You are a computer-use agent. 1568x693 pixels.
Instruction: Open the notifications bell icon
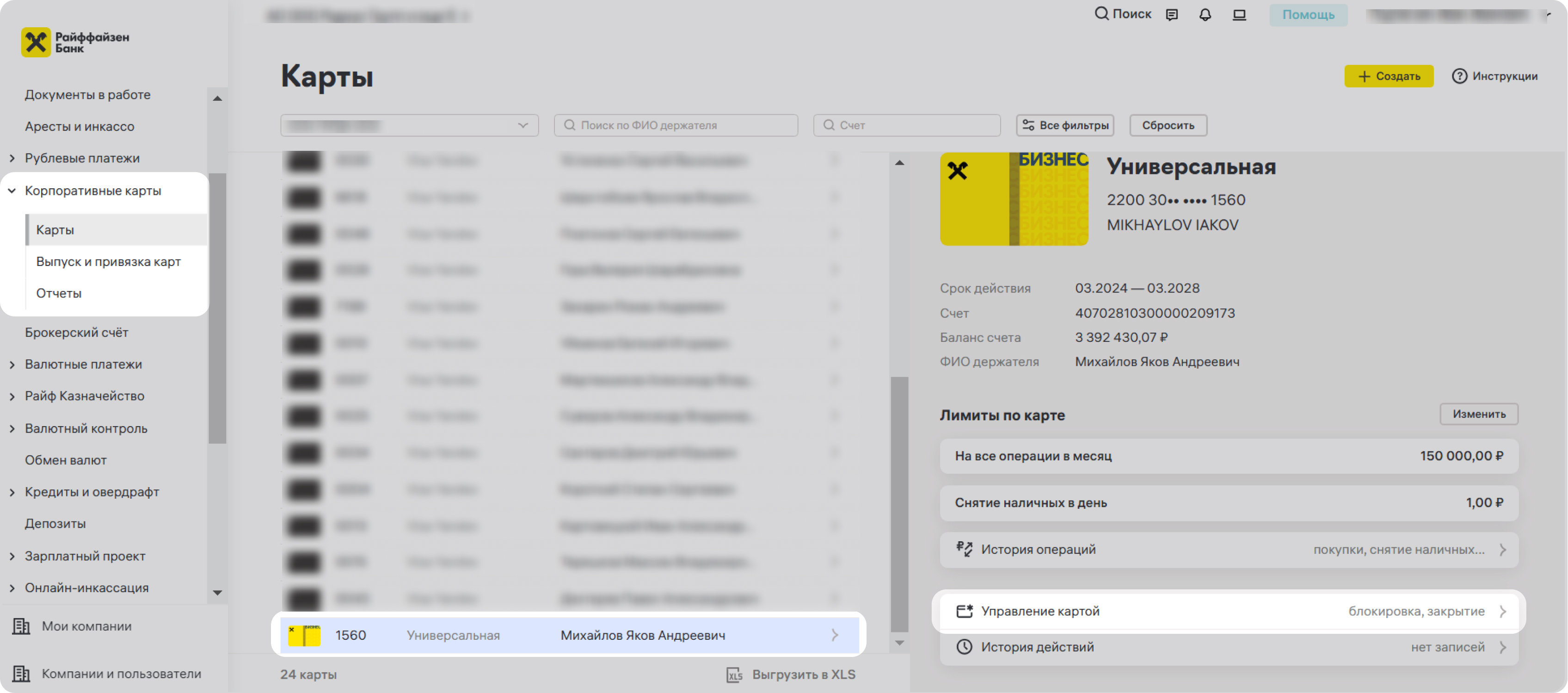pos(1205,15)
